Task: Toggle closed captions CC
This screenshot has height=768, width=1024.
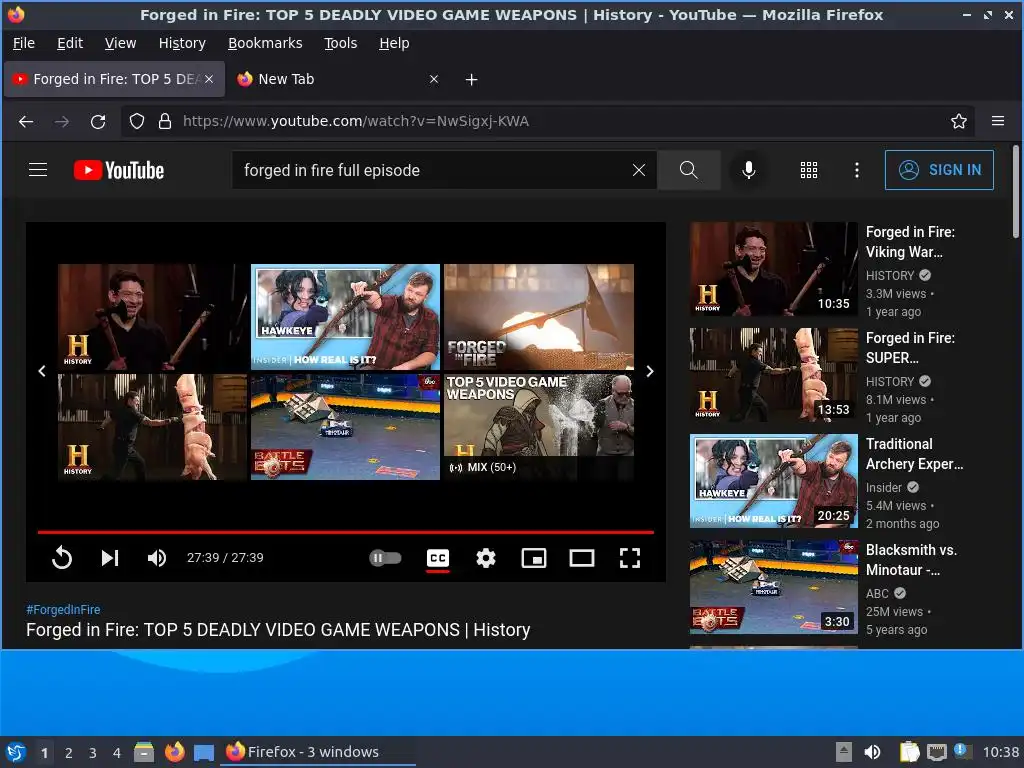Action: pos(438,558)
